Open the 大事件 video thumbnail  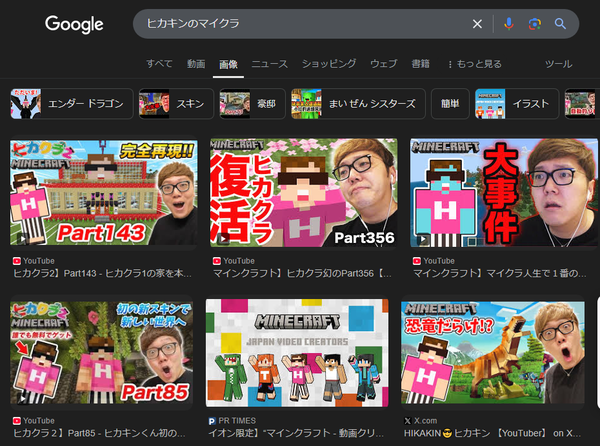504,192
